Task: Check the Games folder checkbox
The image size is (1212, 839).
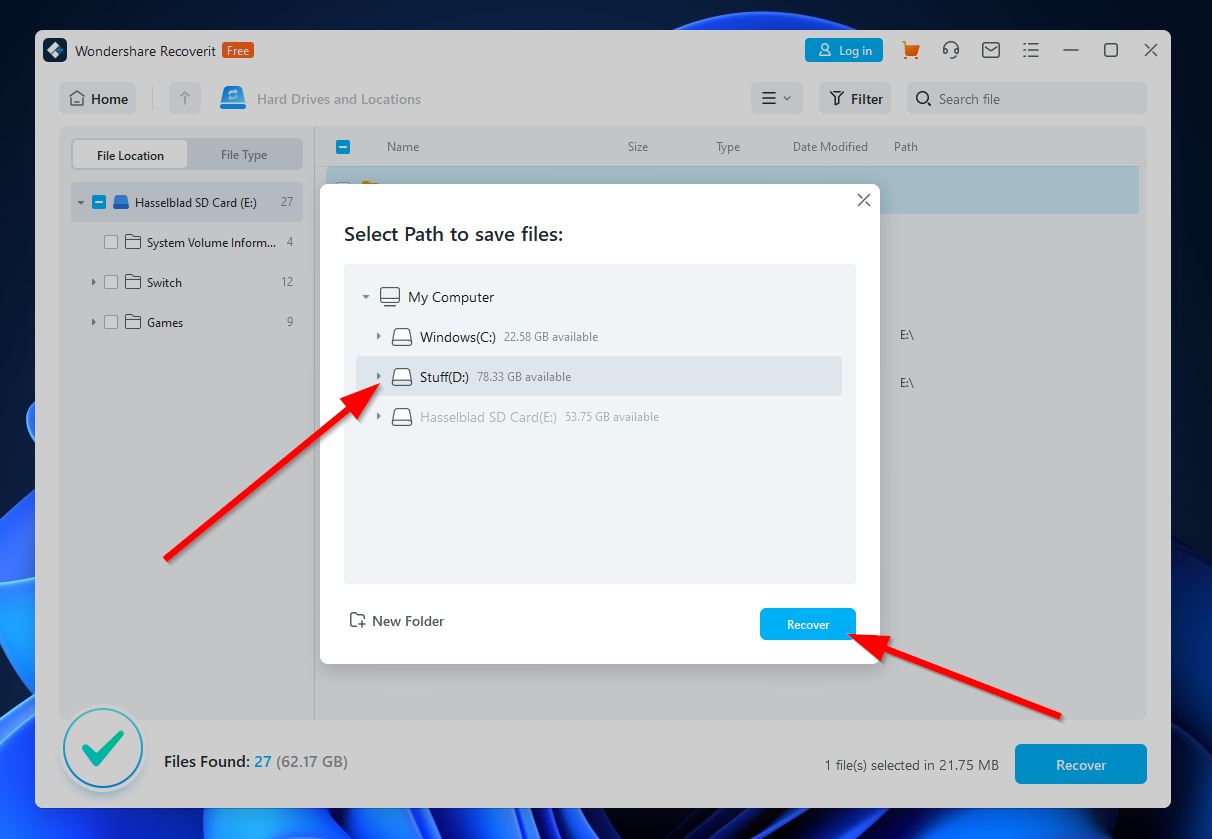Action: 111,322
